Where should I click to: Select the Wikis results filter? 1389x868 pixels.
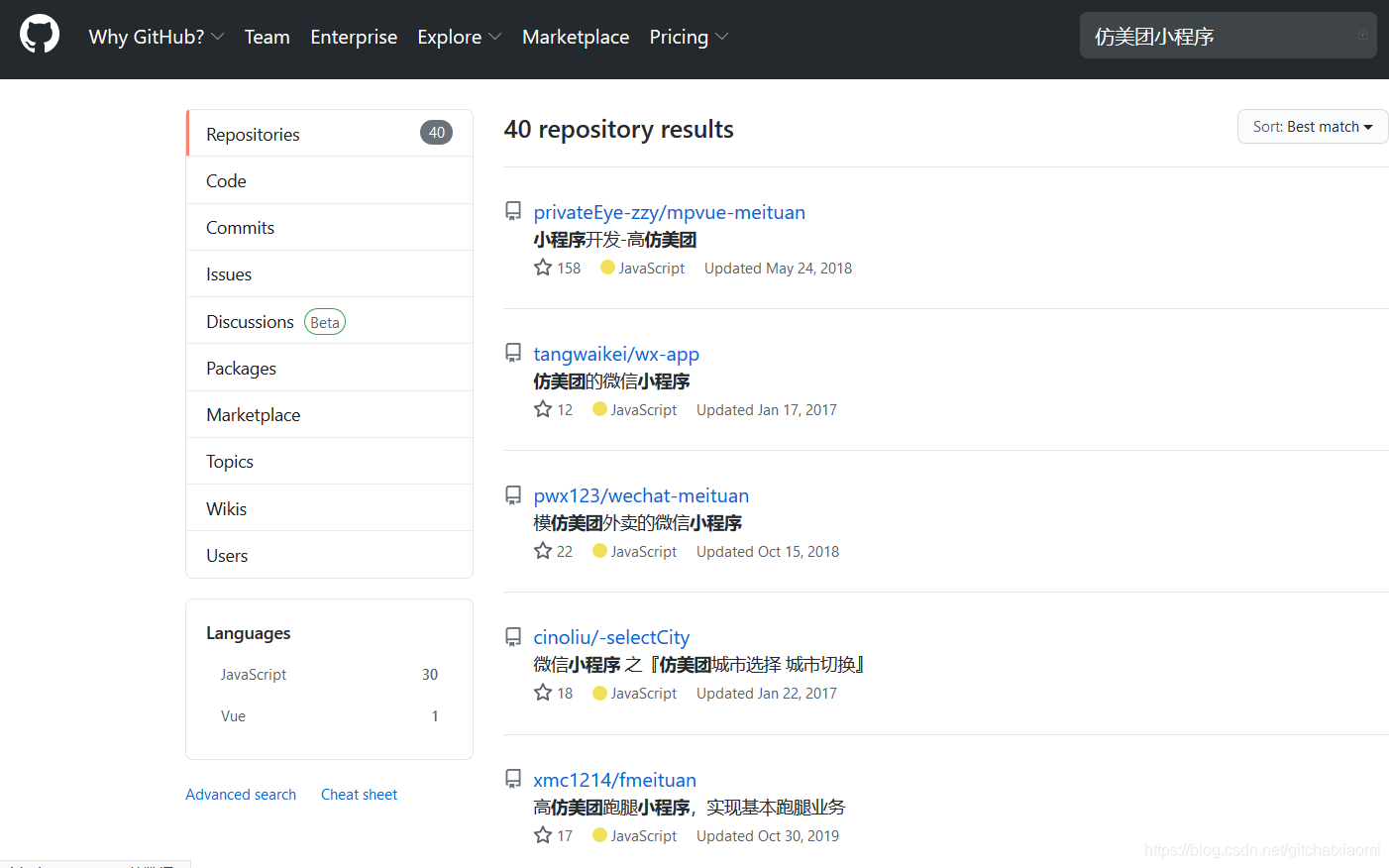tap(329, 508)
